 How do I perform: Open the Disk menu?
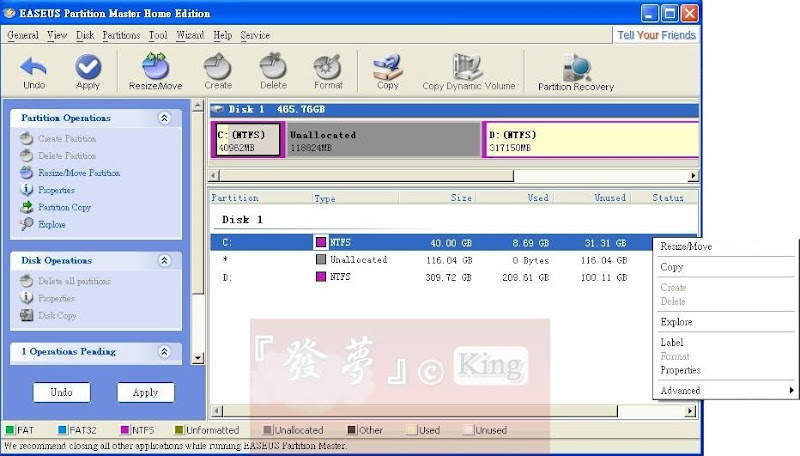[x=85, y=35]
